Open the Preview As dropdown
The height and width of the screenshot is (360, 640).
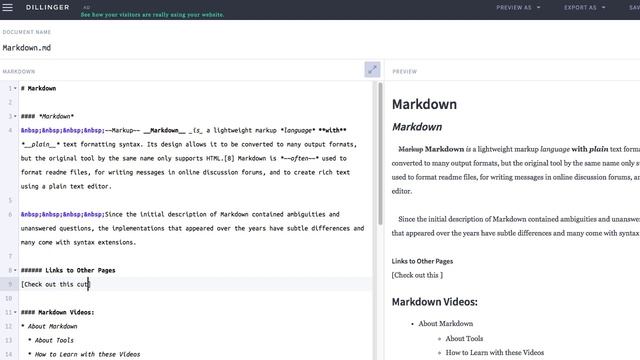click(518, 7)
